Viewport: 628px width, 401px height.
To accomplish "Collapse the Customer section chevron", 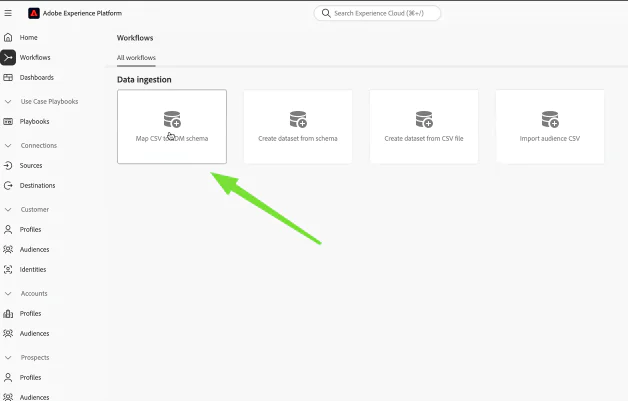I will point(8,210).
